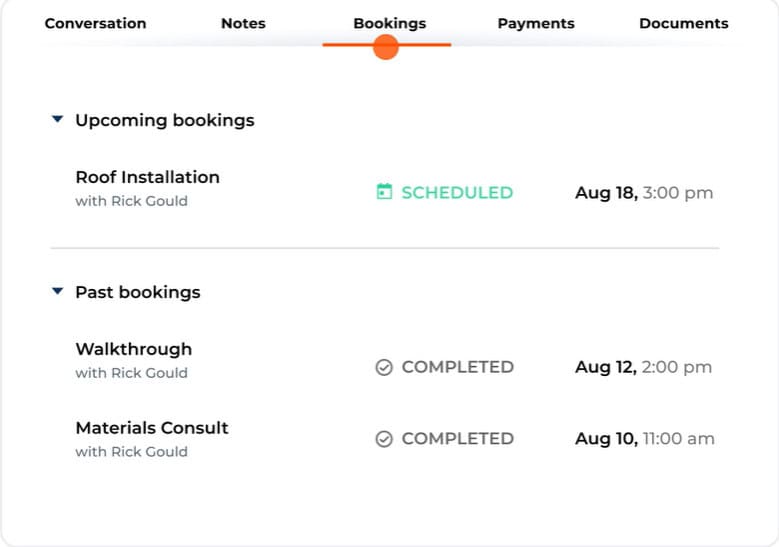Click the SCHEDULED status label
The image size is (779, 547).
[457, 192]
